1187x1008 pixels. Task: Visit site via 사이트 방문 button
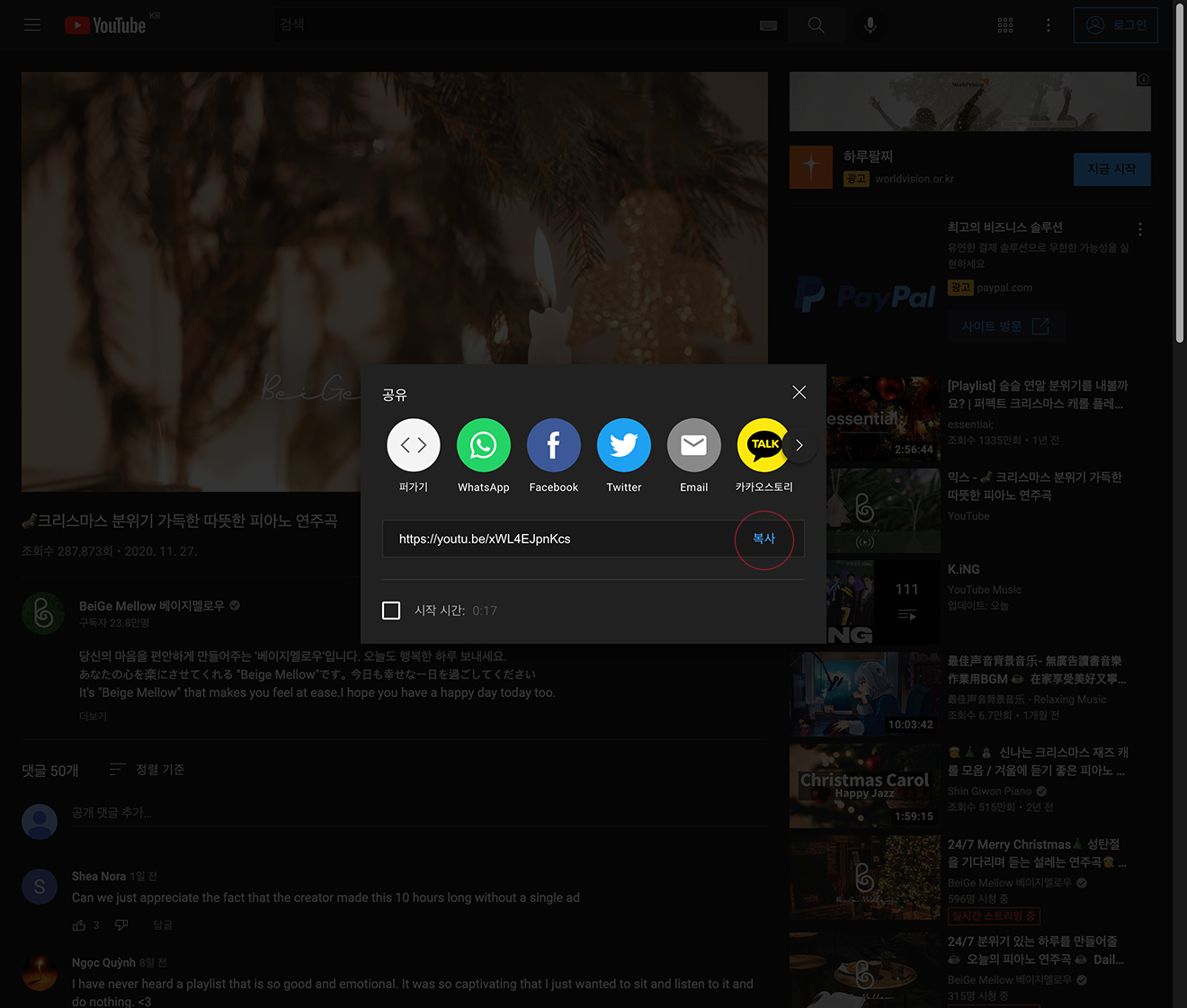tap(1005, 326)
